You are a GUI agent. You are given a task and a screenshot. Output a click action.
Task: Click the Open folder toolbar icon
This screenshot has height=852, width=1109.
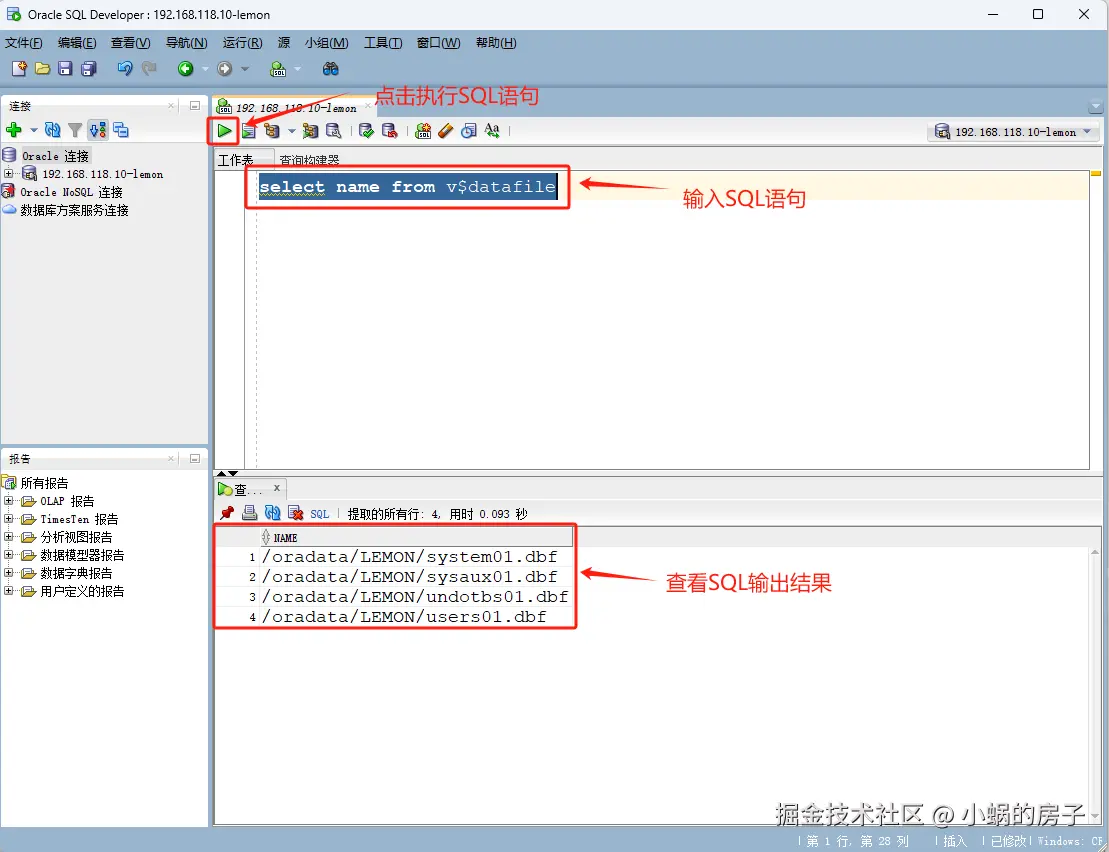click(42, 69)
